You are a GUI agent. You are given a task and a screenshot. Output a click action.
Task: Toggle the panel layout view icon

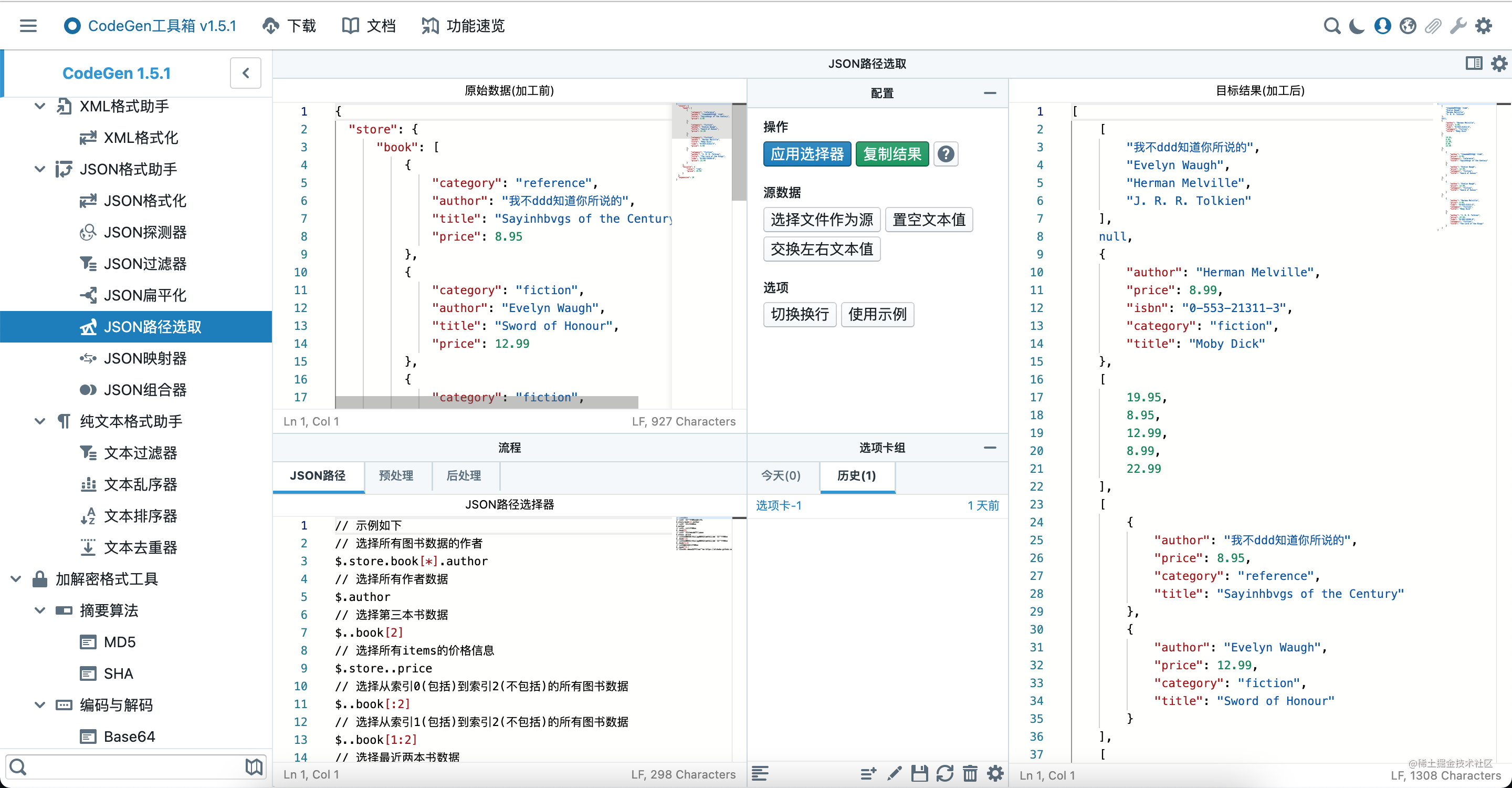coord(1473,64)
